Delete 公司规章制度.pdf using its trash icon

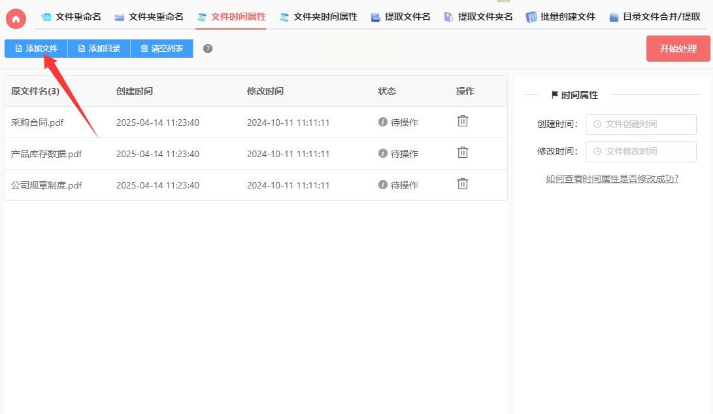click(462, 184)
